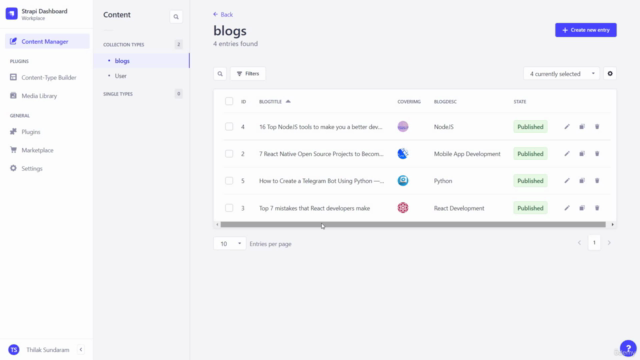Click the COVERIMG column header
This screenshot has height=360, width=640.
pyautogui.click(x=409, y=102)
